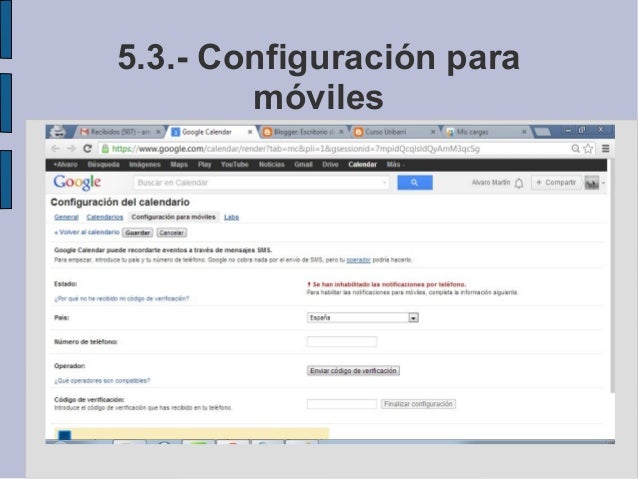Open ¿Qué operadores son compatibles? link
This screenshot has width=638, height=479.
(x=102, y=381)
